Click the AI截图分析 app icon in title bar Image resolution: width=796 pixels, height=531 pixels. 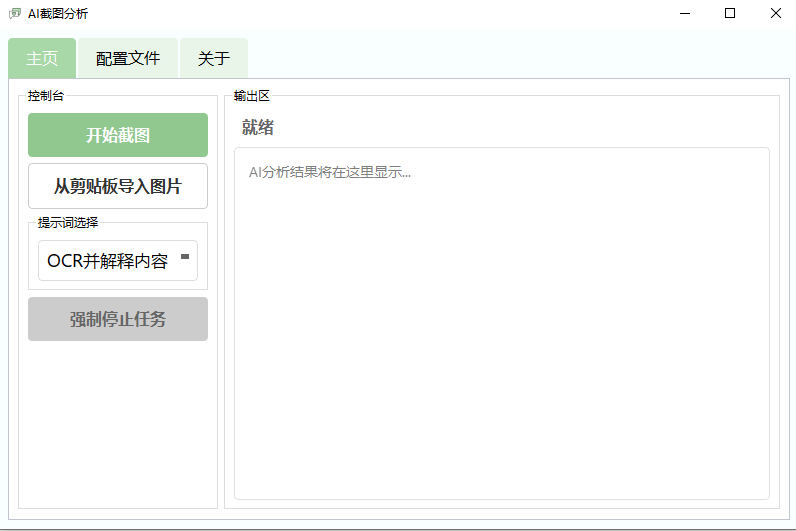[14, 14]
